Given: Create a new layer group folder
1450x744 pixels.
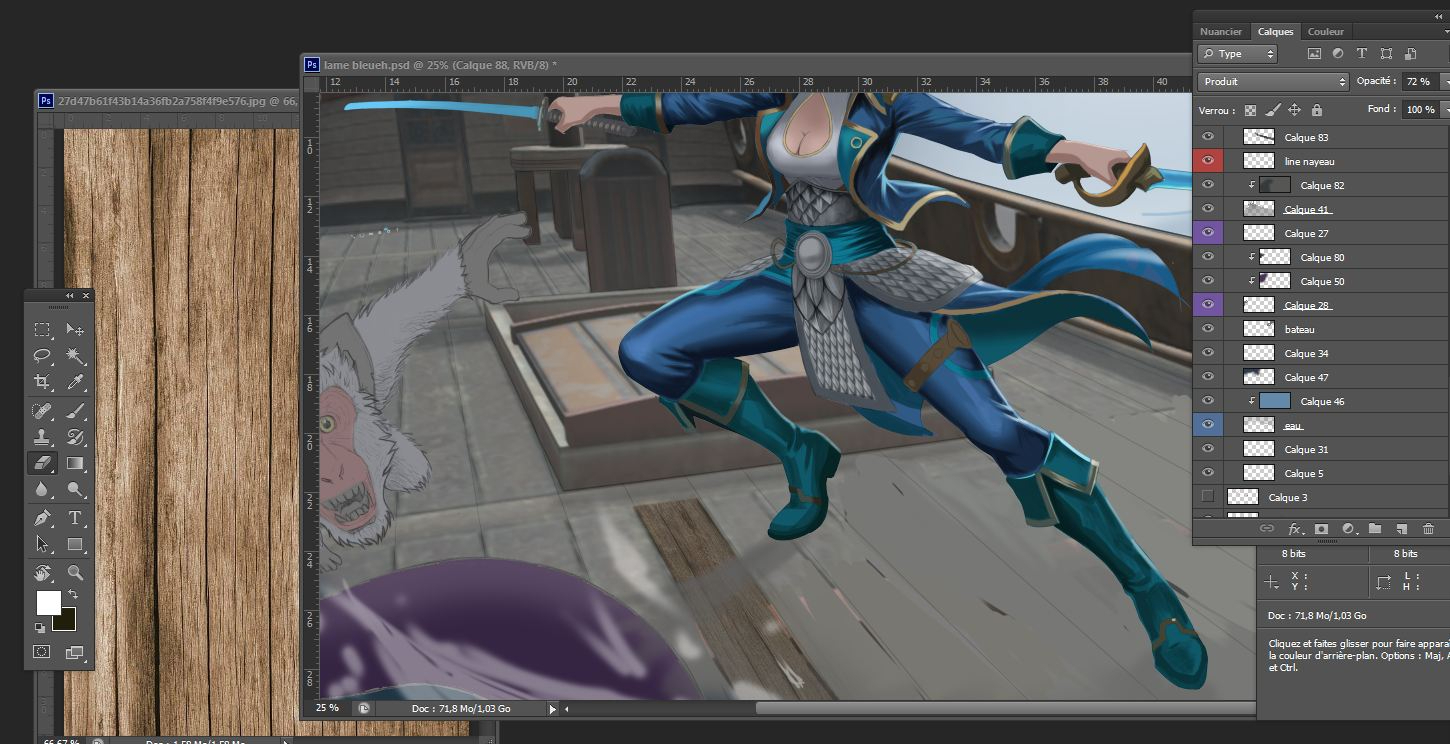Looking at the screenshot, I should tap(1375, 528).
